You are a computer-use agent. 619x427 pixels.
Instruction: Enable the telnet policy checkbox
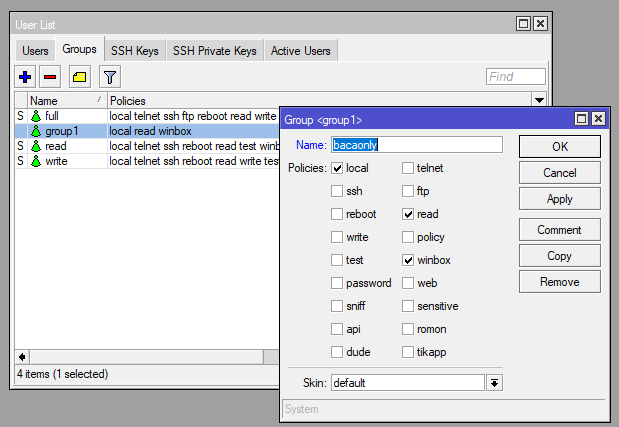[408, 168]
